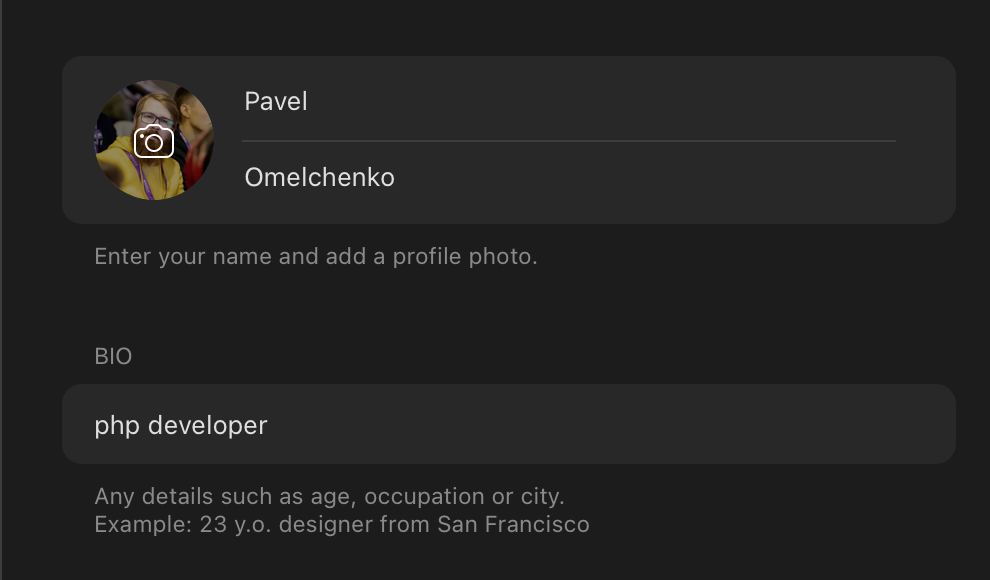Click the words profile photo in the name hint

coord(463,257)
